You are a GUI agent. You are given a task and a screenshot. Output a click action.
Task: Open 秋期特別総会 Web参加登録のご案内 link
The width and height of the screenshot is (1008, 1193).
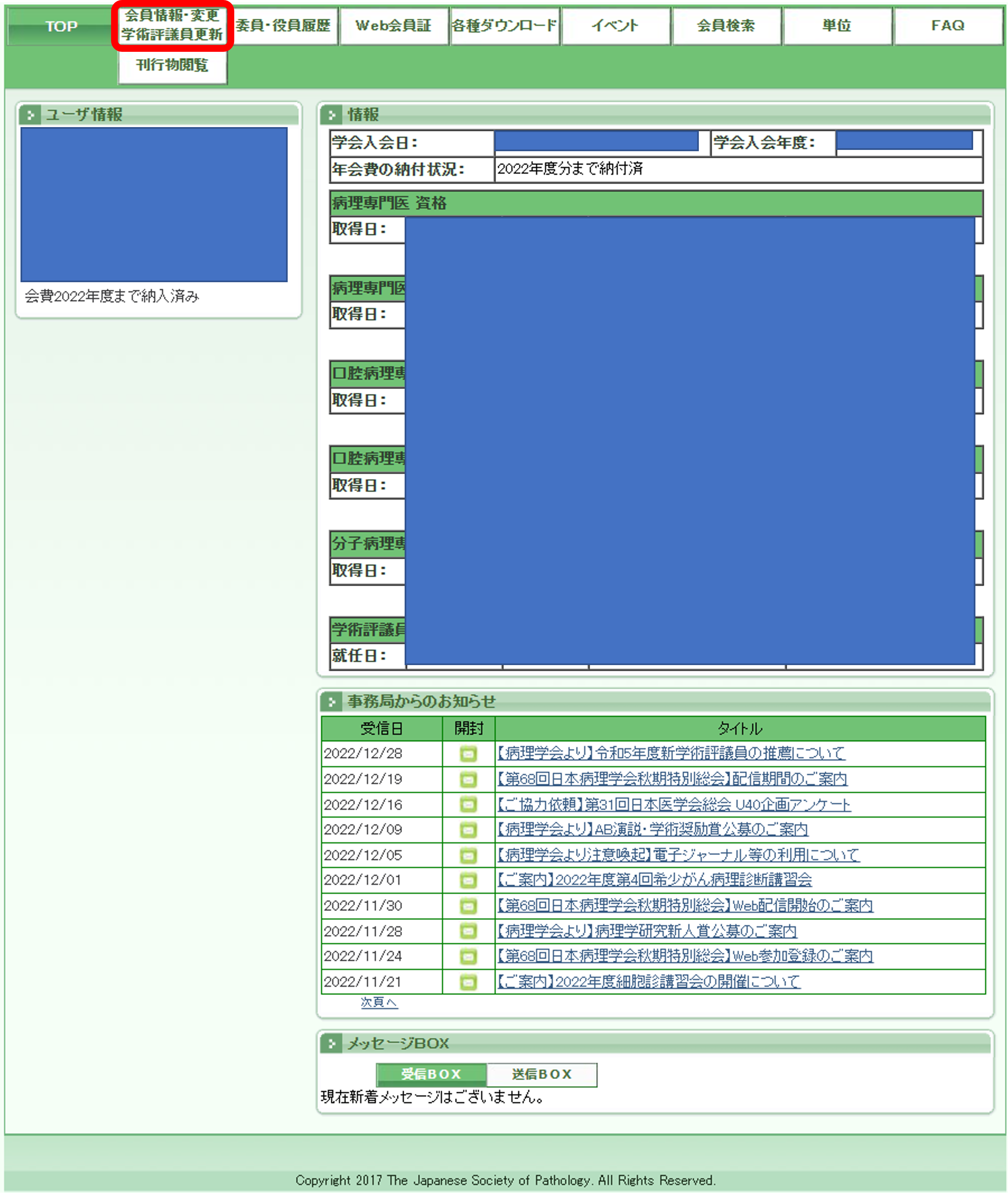pyautogui.click(x=684, y=957)
